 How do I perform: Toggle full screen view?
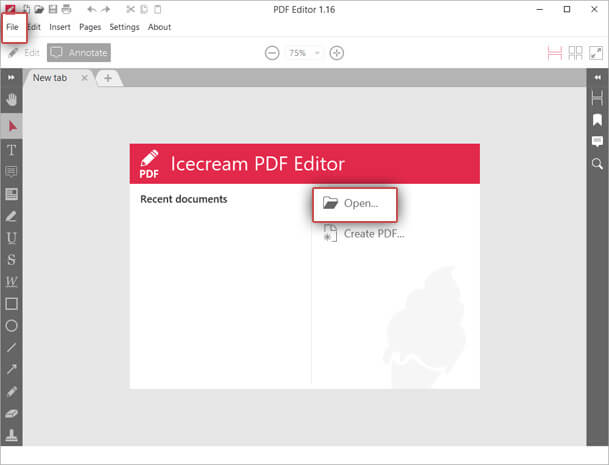[597, 53]
